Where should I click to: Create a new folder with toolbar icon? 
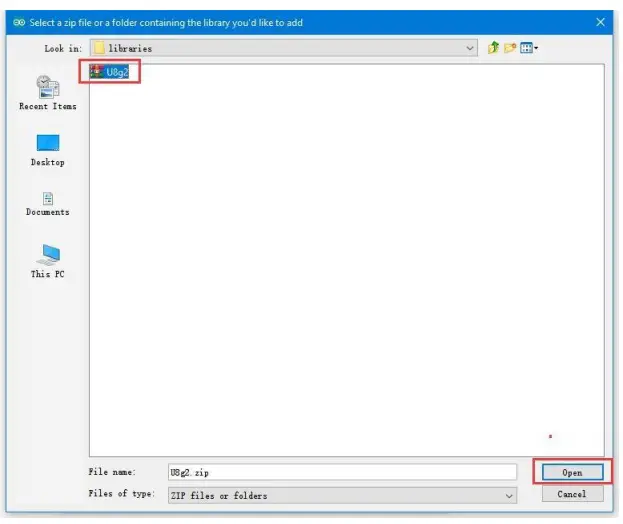point(510,48)
